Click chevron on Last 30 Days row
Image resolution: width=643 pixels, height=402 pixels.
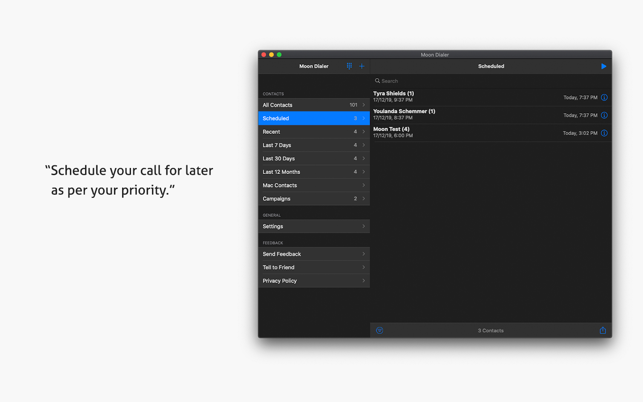[x=363, y=158]
